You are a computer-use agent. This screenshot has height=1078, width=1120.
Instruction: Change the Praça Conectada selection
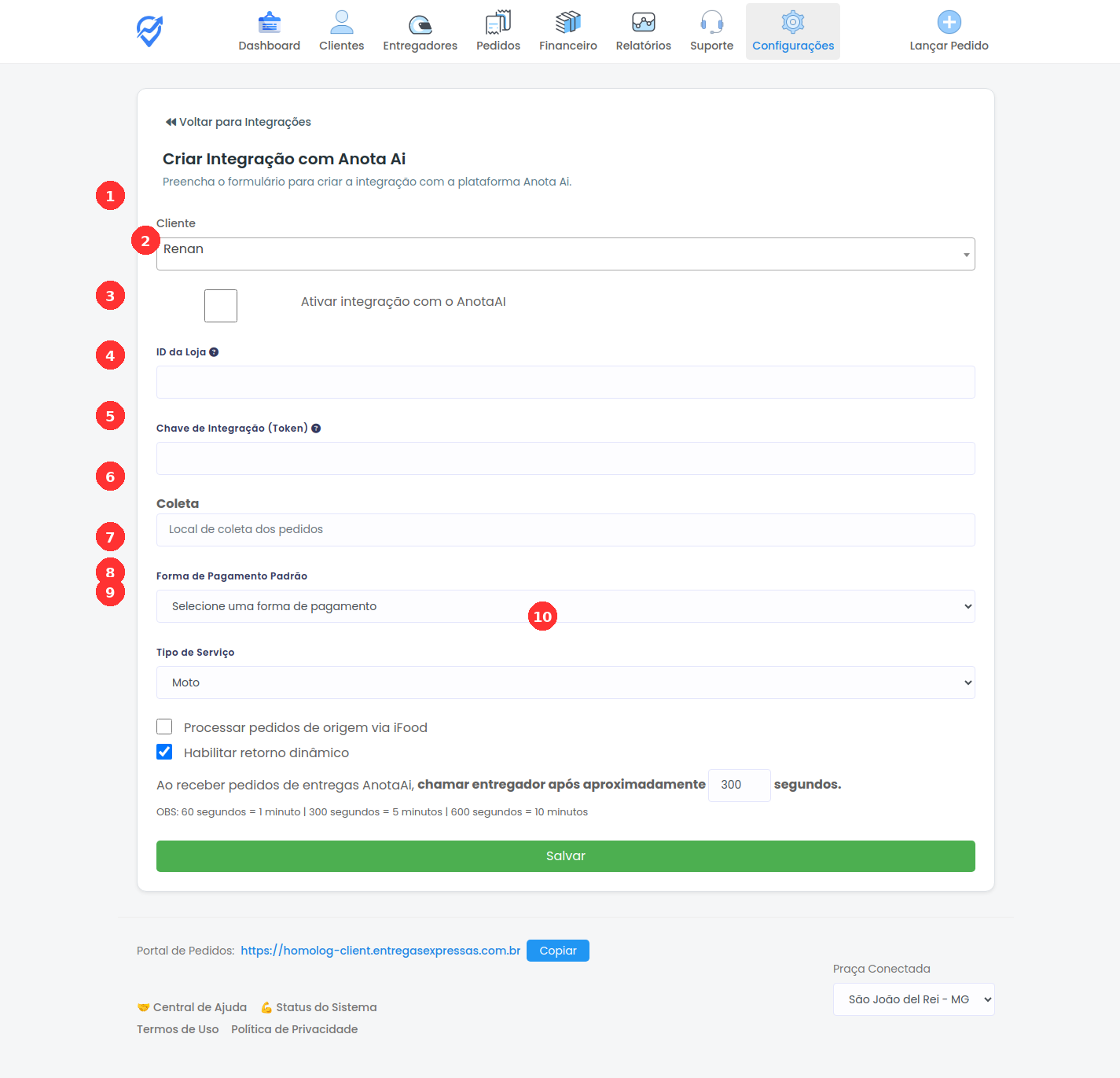pyautogui.click(x=913, y=999)
